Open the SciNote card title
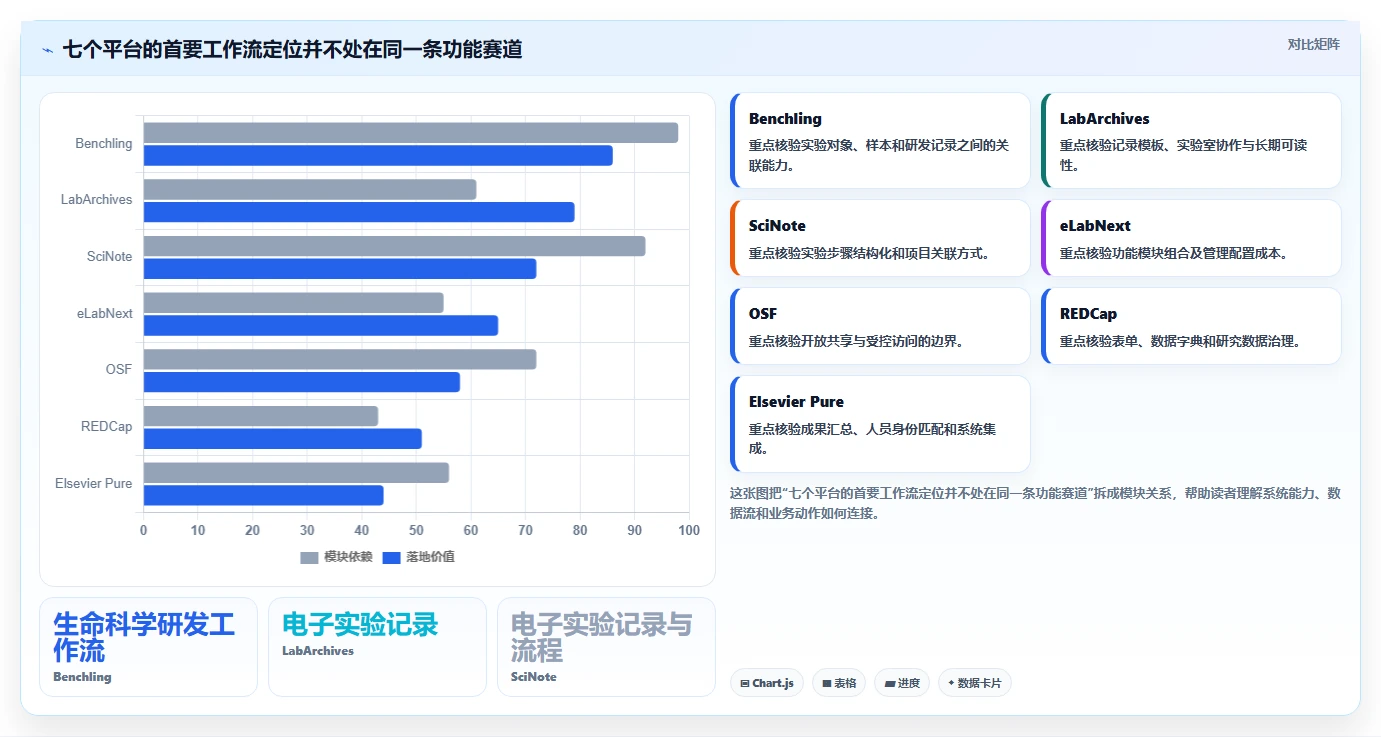The height and width of the screenshot is (737, 1381). tap(777, 226)
